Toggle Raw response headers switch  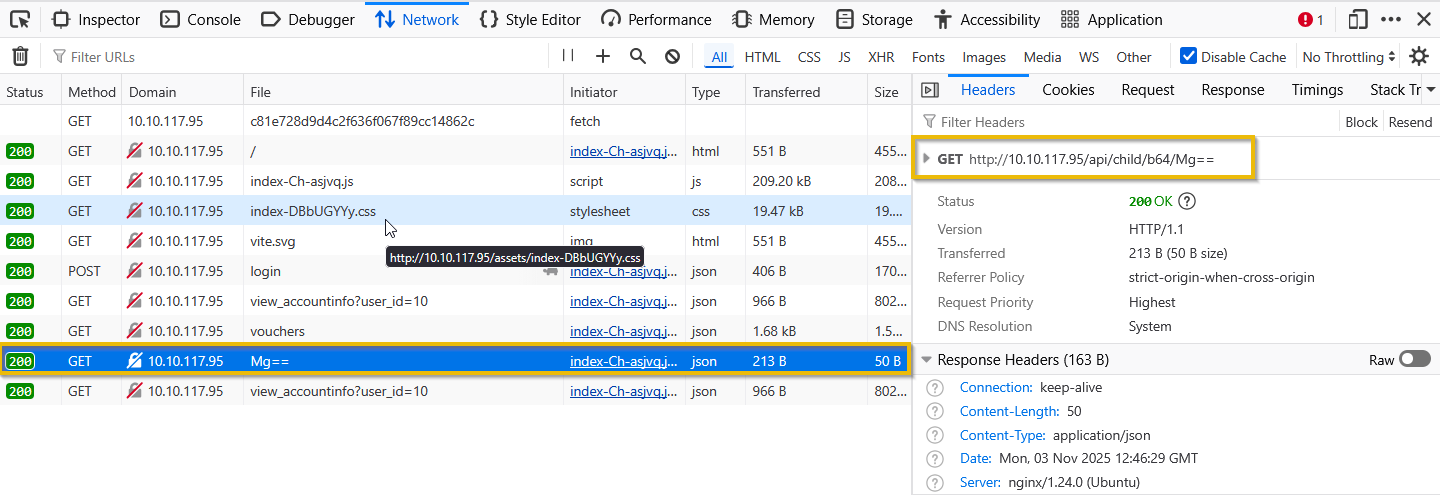[1414, 359]
